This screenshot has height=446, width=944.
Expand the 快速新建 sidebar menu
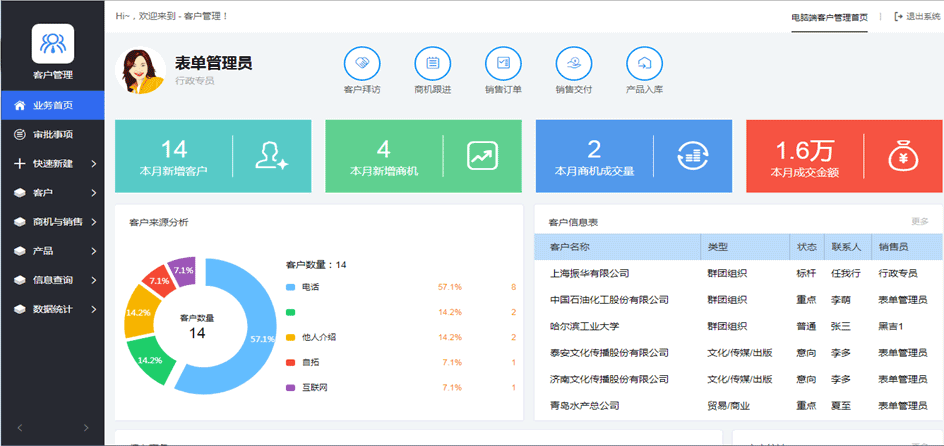(52, 163)
